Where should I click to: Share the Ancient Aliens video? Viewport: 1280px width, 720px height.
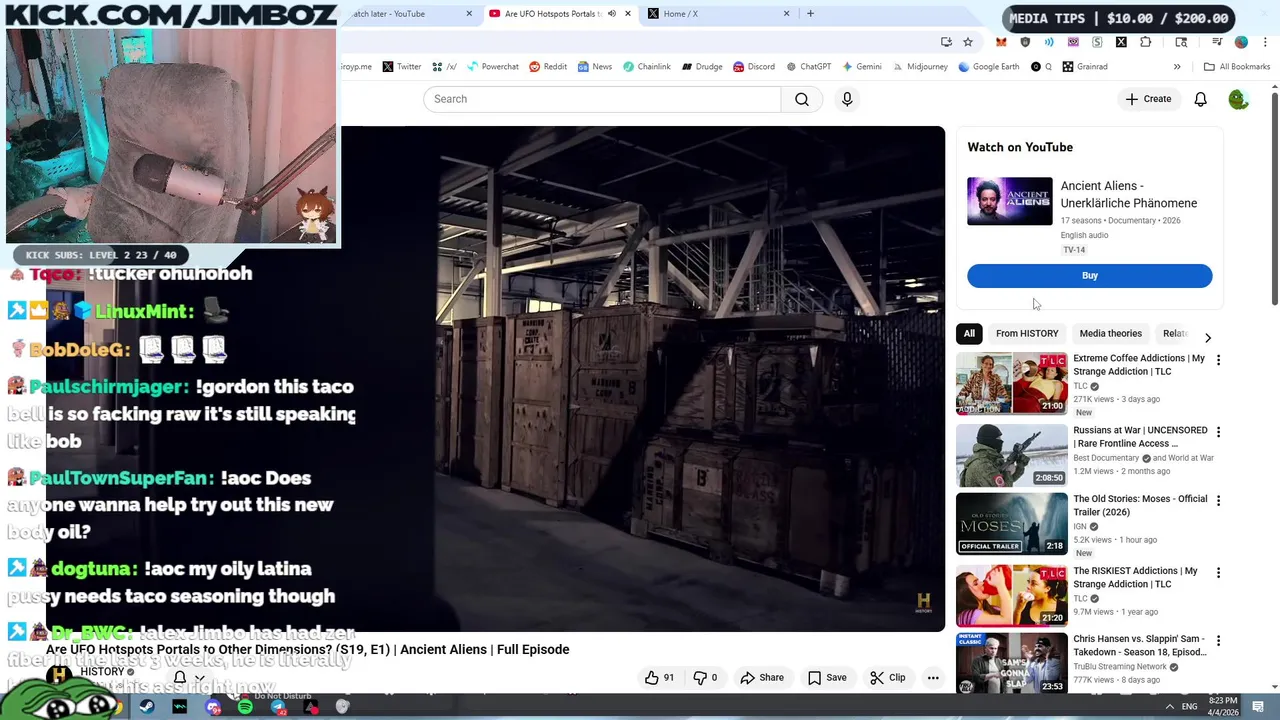tap(762, 677)
